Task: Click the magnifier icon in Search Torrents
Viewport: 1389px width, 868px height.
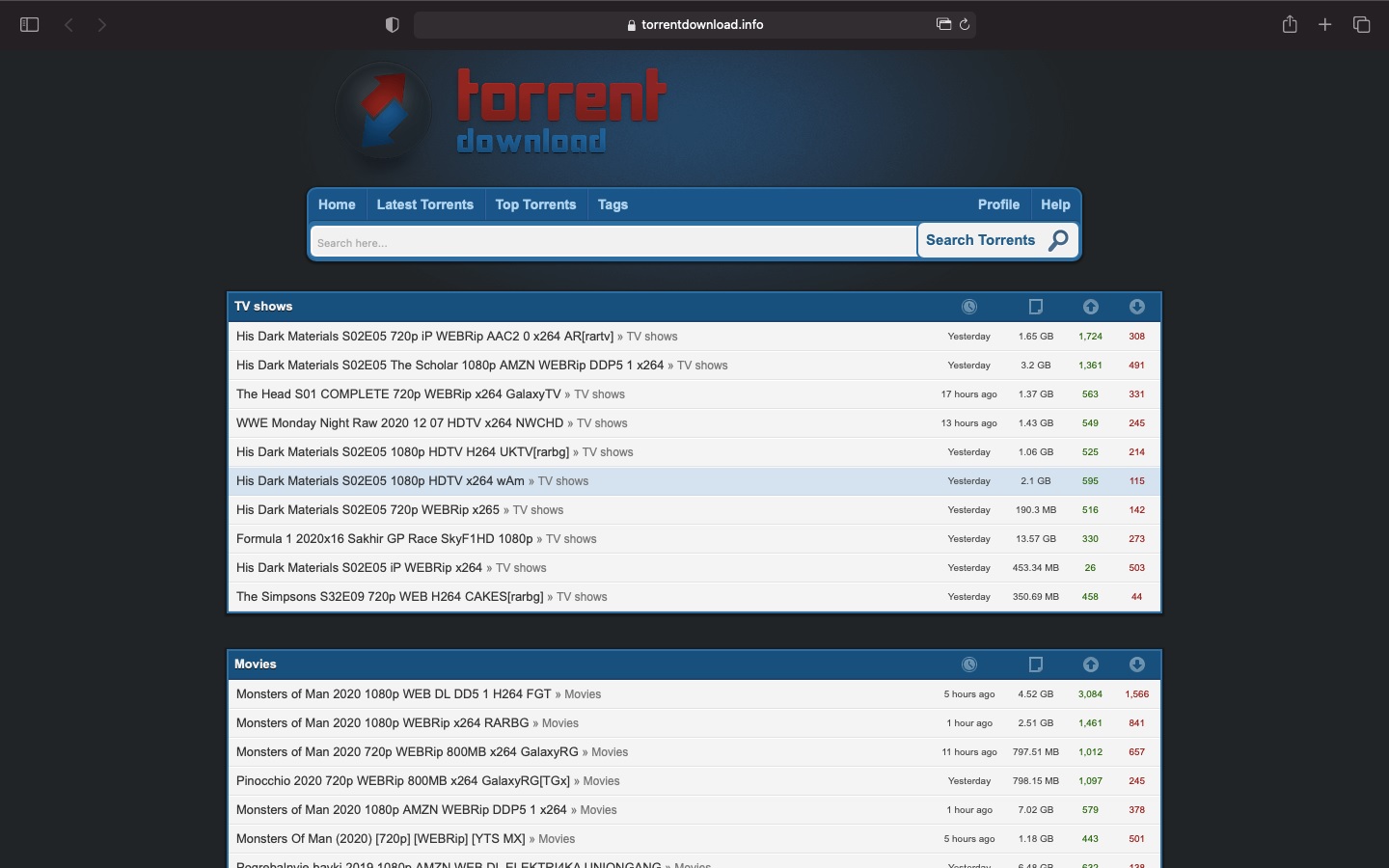Action: click(1058, 241)
